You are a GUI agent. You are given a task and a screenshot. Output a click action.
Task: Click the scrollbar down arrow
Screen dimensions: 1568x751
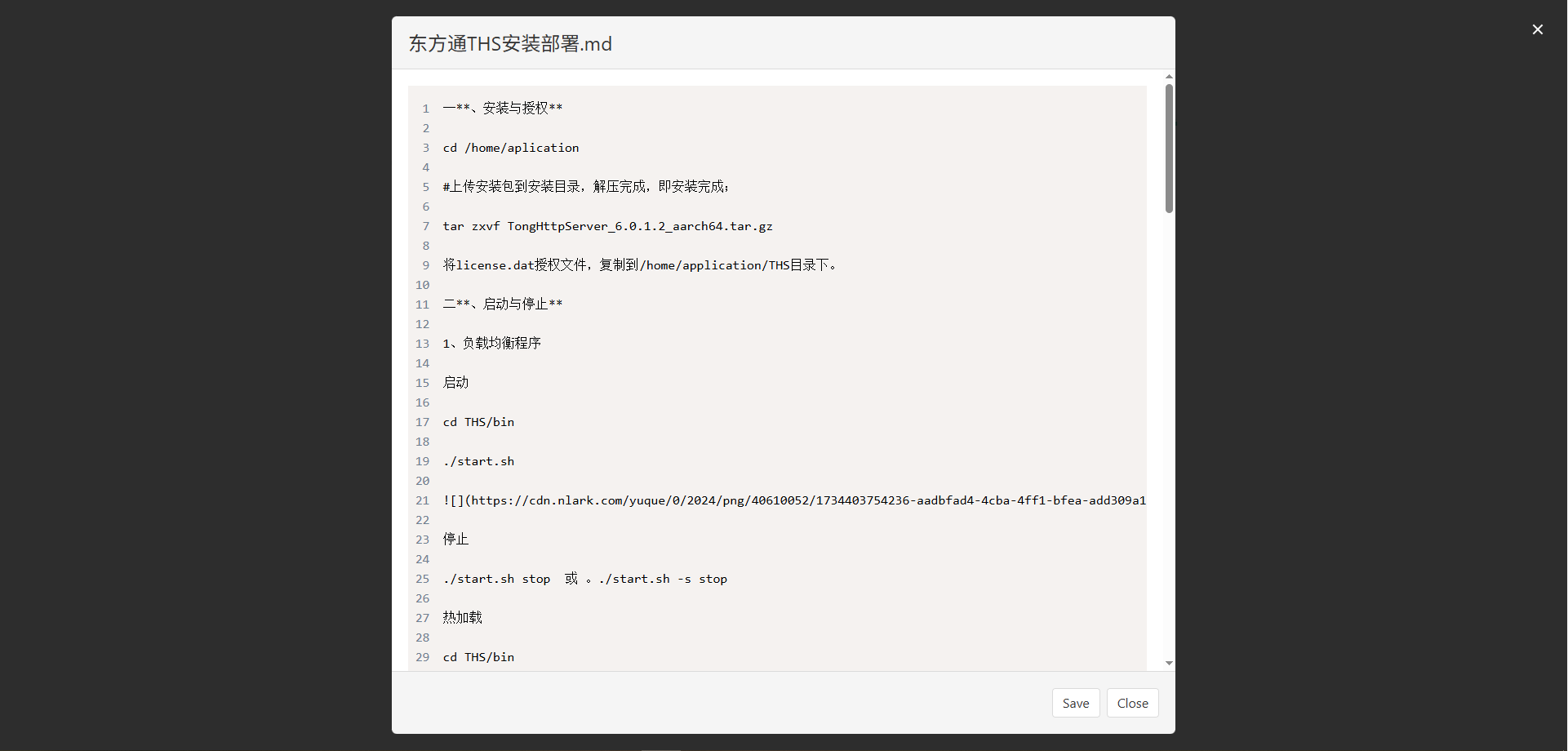click(1169, 663)
